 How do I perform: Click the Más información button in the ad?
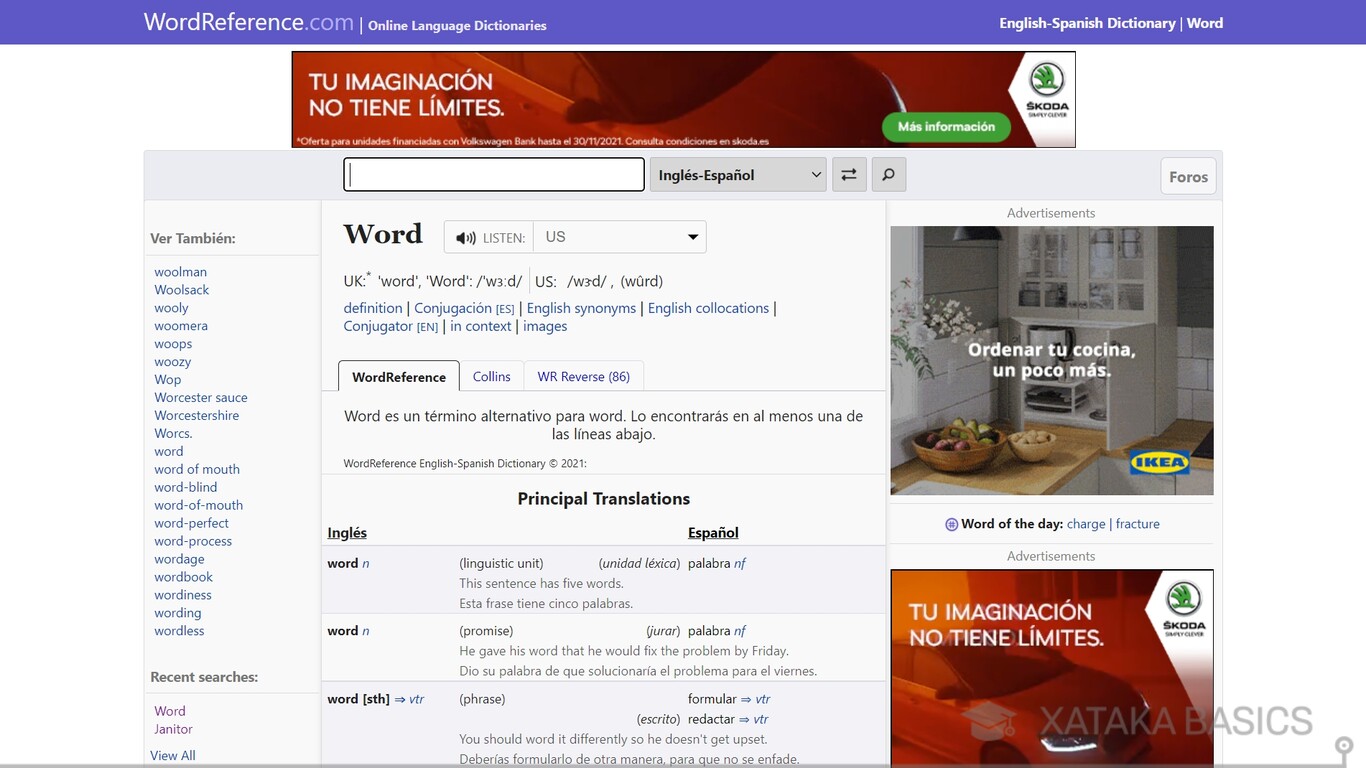click(x=945, y=127)
